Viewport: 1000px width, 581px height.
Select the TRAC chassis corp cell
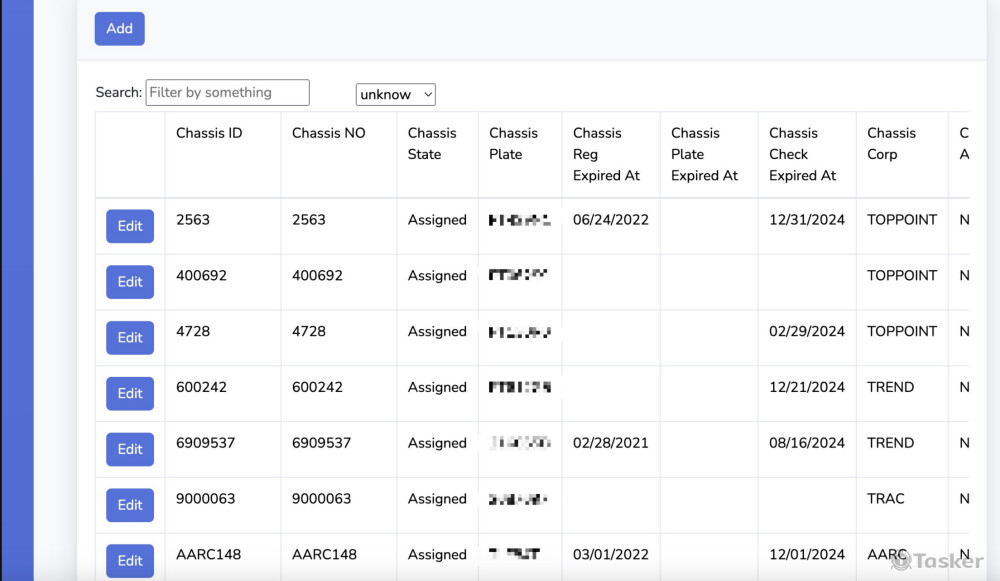[x=885, y=499]
